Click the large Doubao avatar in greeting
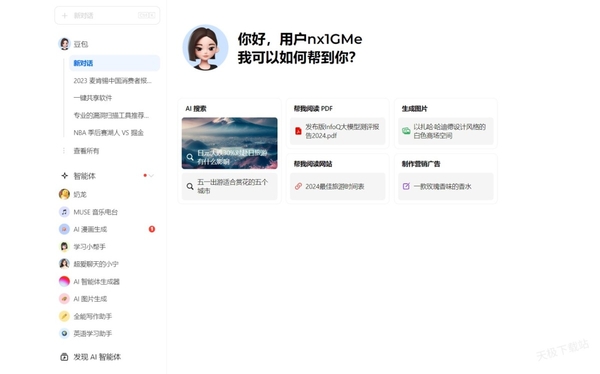 (205, 48)
